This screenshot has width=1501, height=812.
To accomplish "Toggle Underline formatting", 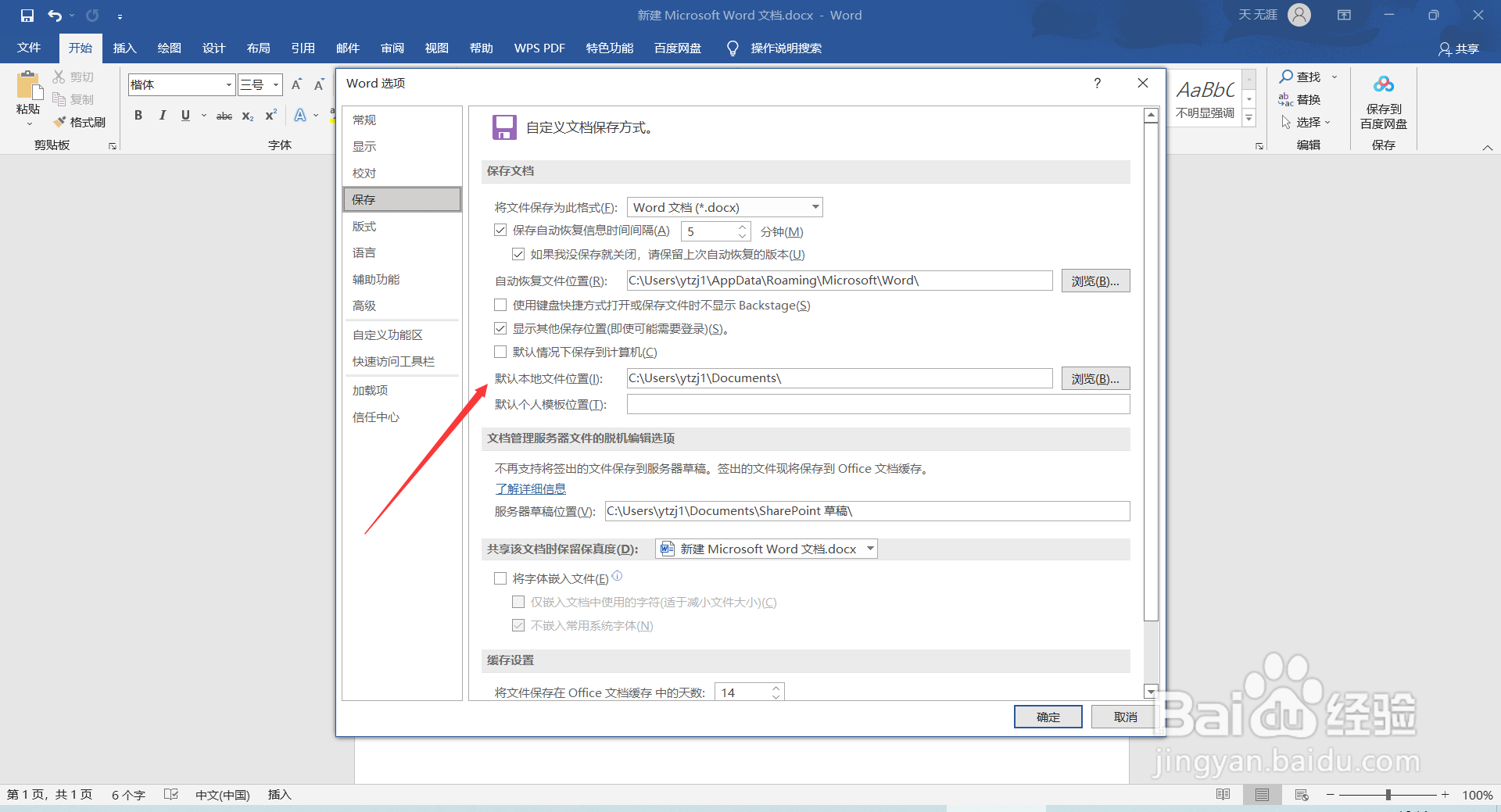I will 185,116.
